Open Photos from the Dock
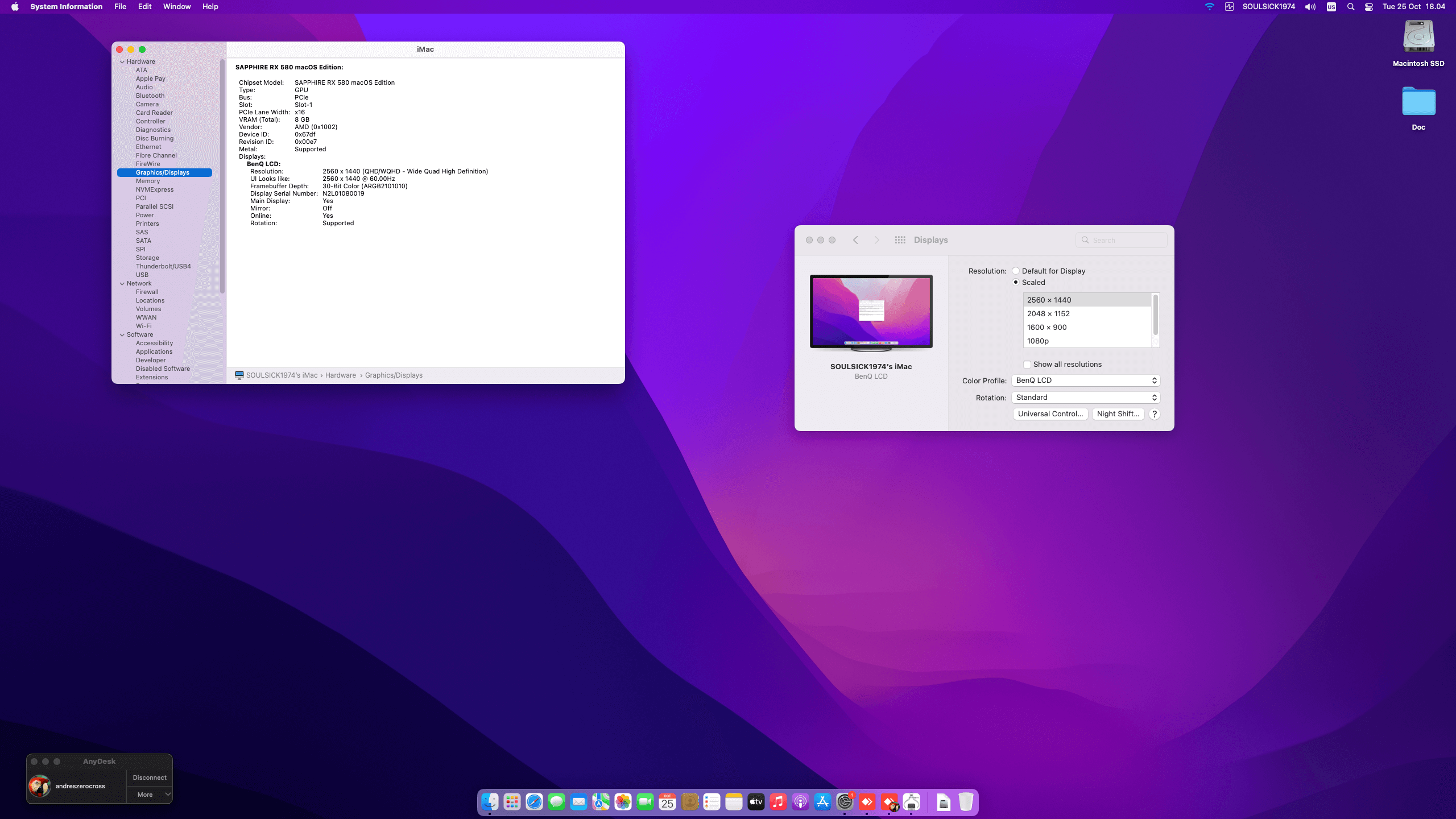 tap(623, 802)
